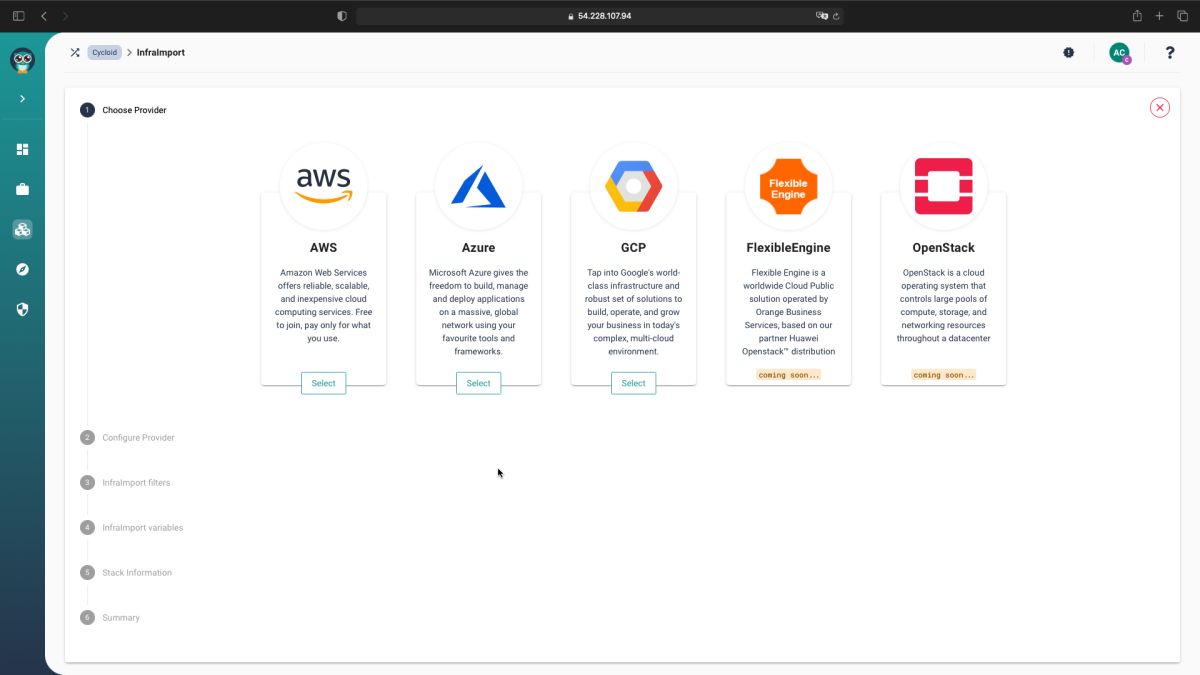The height and width of the screenshot is (675, 1200).
Task: Reload the page with refresh icon
Action: coord(836,16)
